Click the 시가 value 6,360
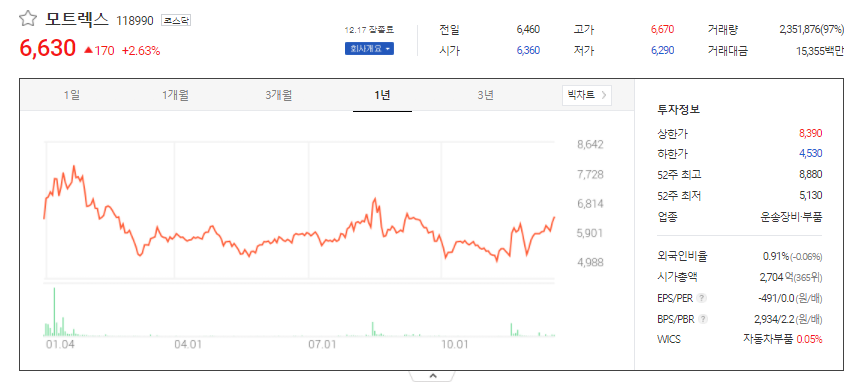 pyautogui.click(x=528, y=51)
